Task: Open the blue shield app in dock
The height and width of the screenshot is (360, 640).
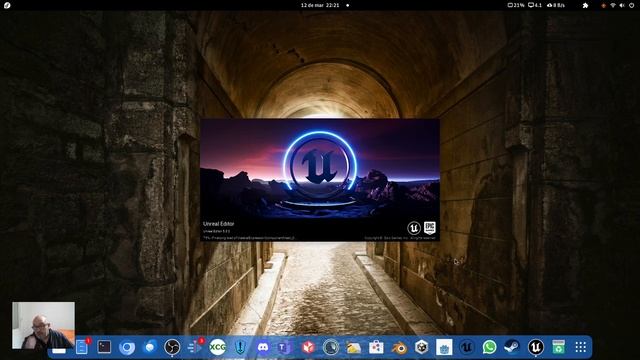Action: tap(240, 347)
